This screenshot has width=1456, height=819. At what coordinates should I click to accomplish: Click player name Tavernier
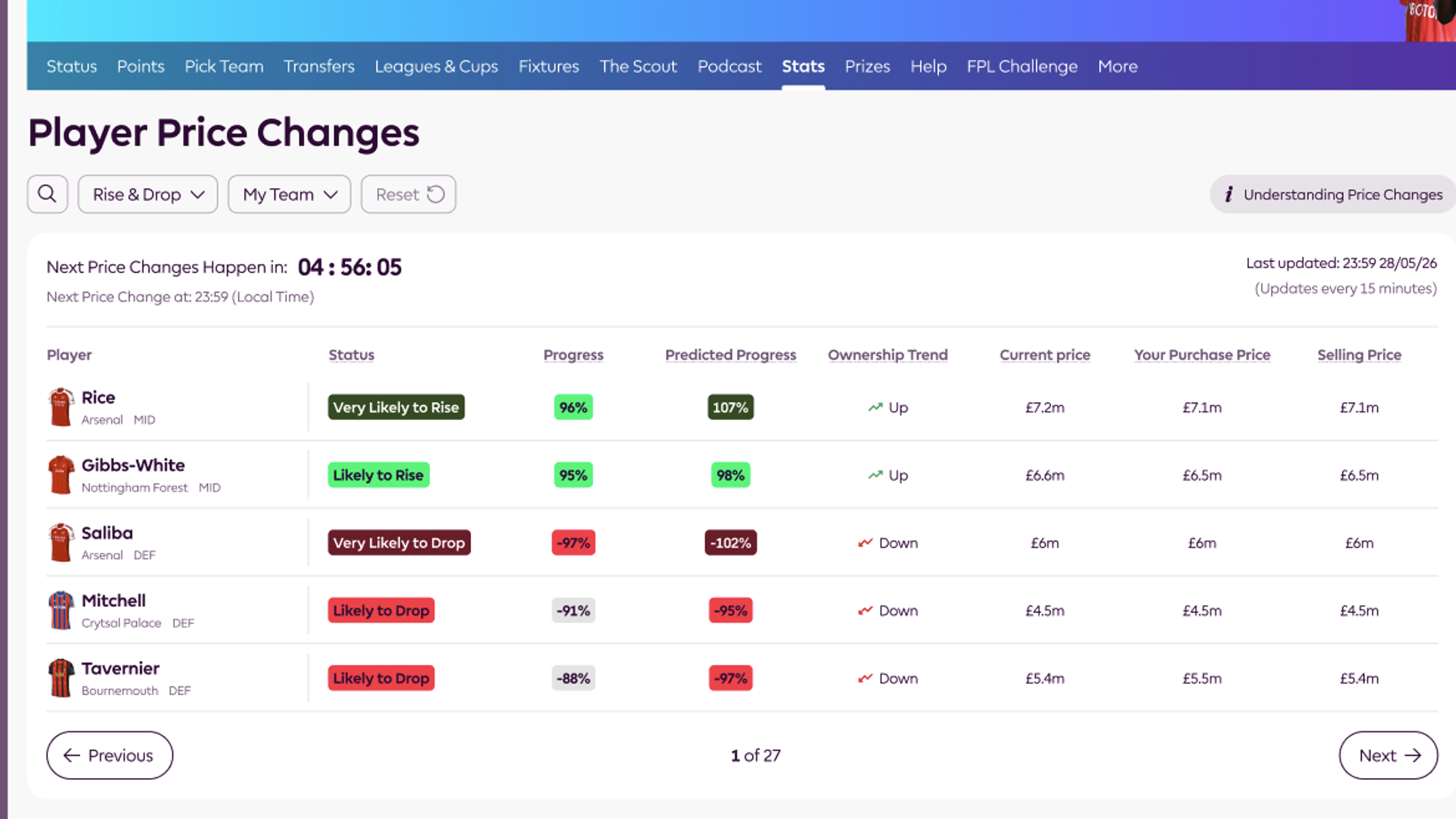(121, 668)
